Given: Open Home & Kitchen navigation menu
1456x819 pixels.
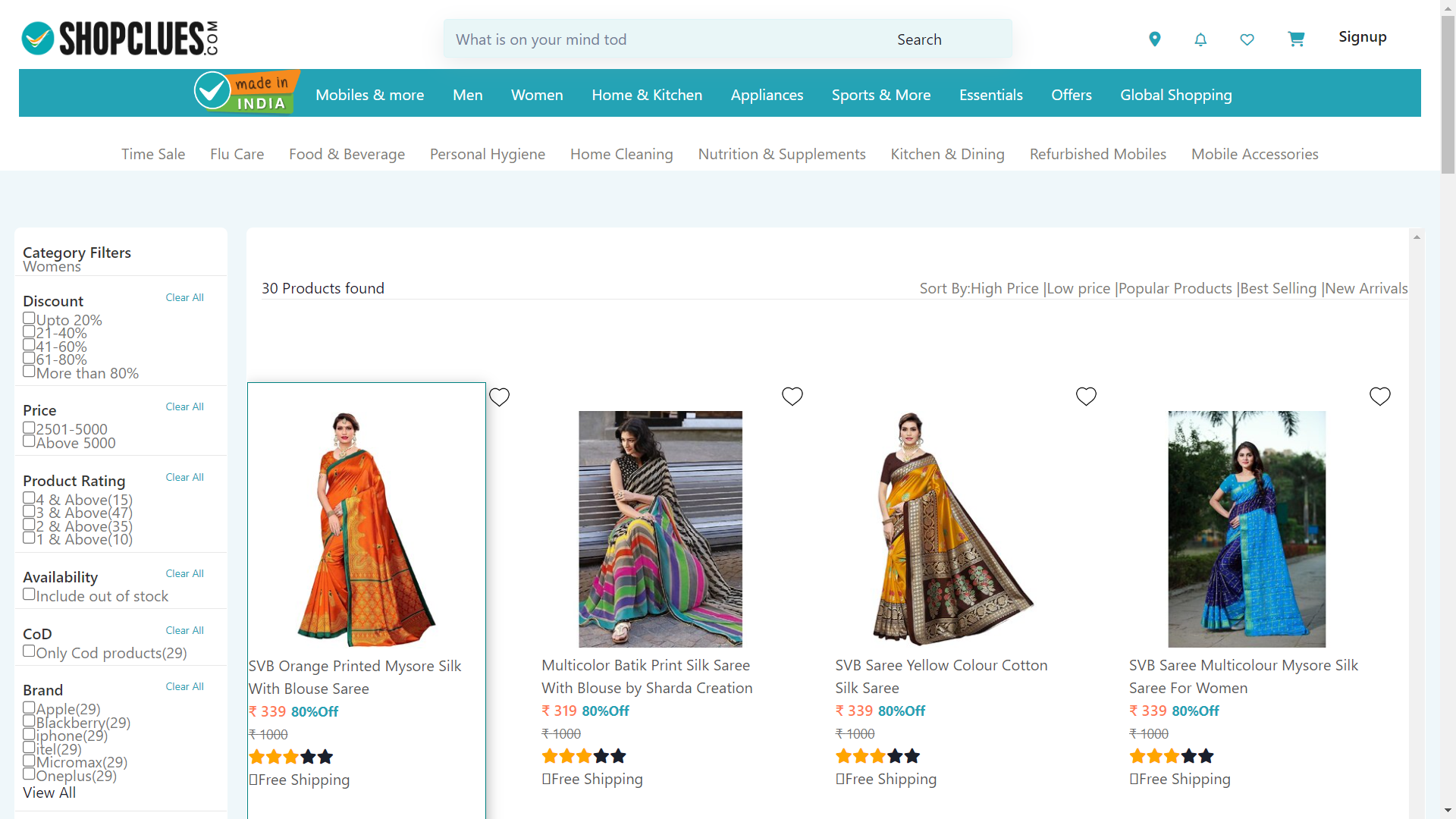Looking at the screenshot, I should click(x=647, y=95).
